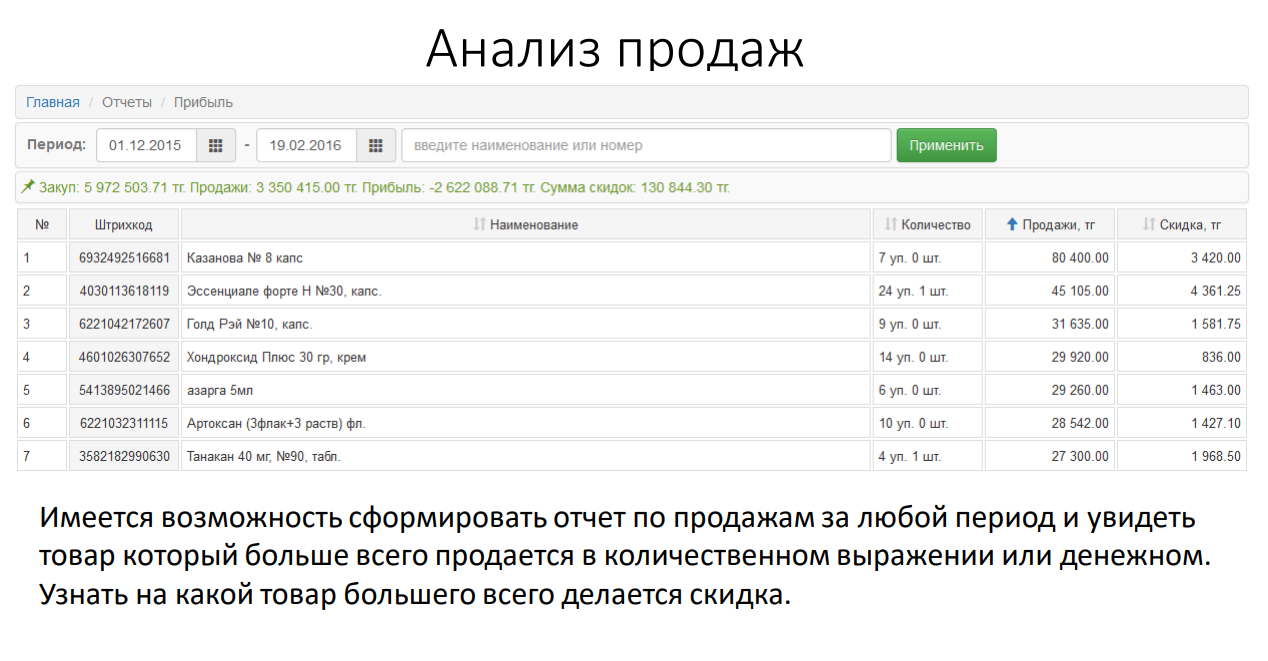The image size is (1268, 661).
Task: Focus the name or number search field
Action: click(645, 146)
